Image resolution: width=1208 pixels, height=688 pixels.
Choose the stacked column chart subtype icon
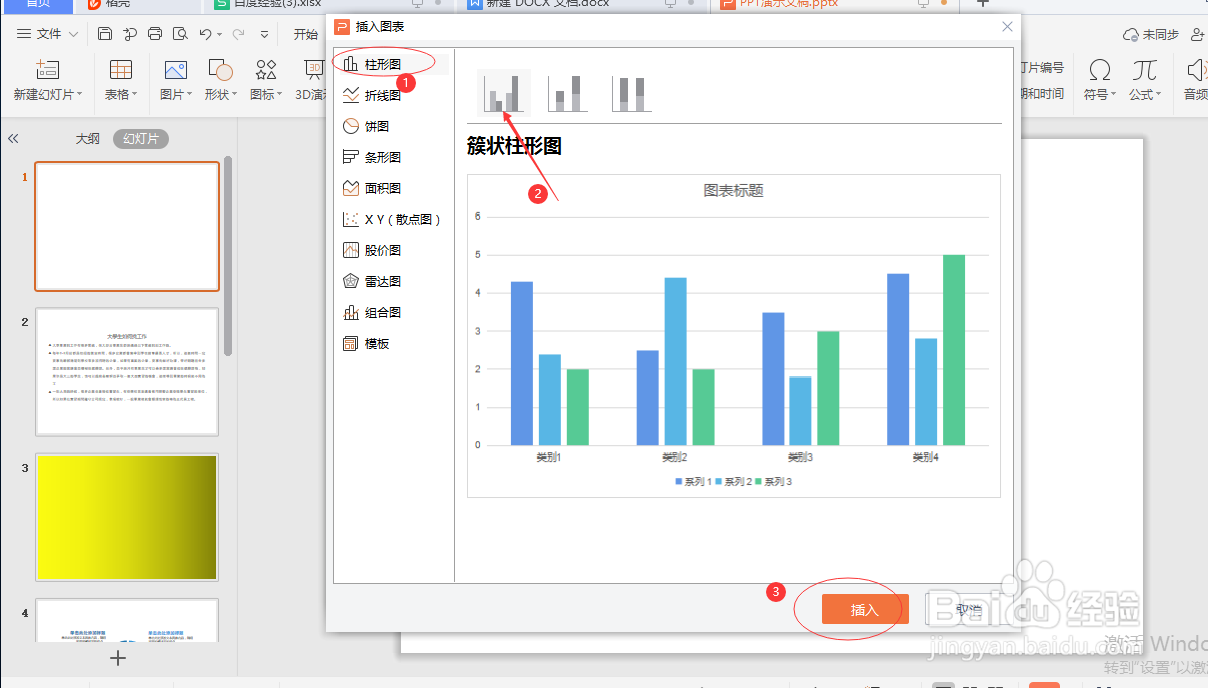click(x=567, y=93)
